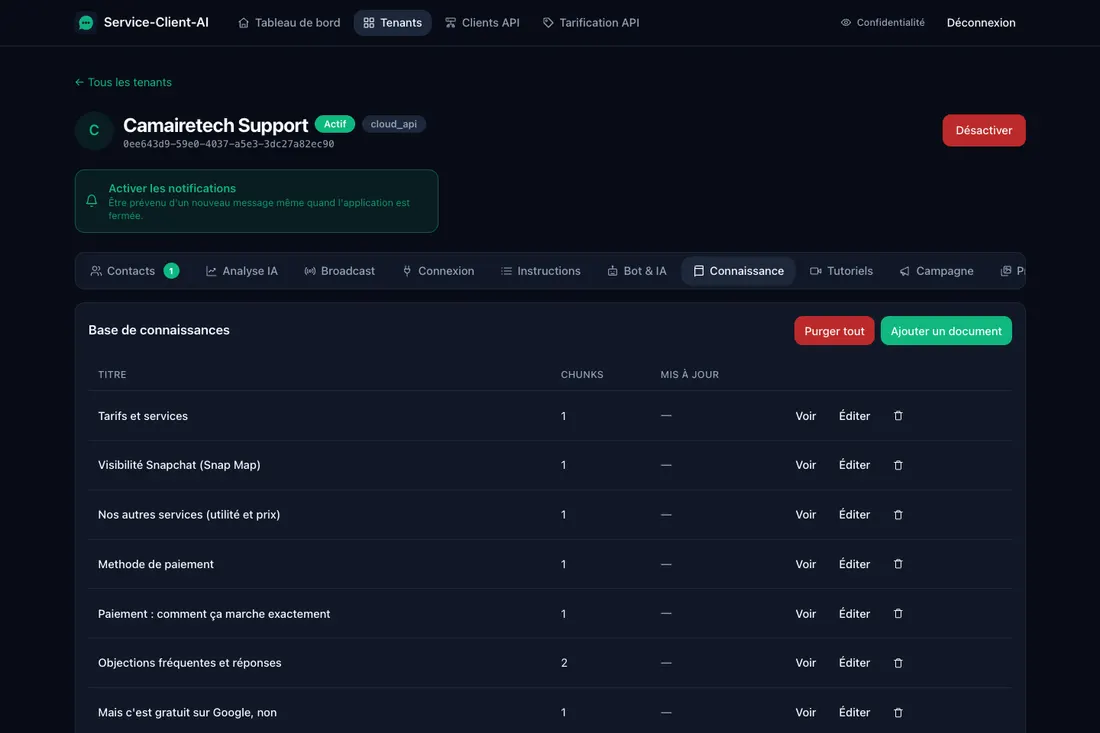1100x733 pixels.
Task: Delete Mais c'est gratuit sur Google document
Action: [898, 713]
